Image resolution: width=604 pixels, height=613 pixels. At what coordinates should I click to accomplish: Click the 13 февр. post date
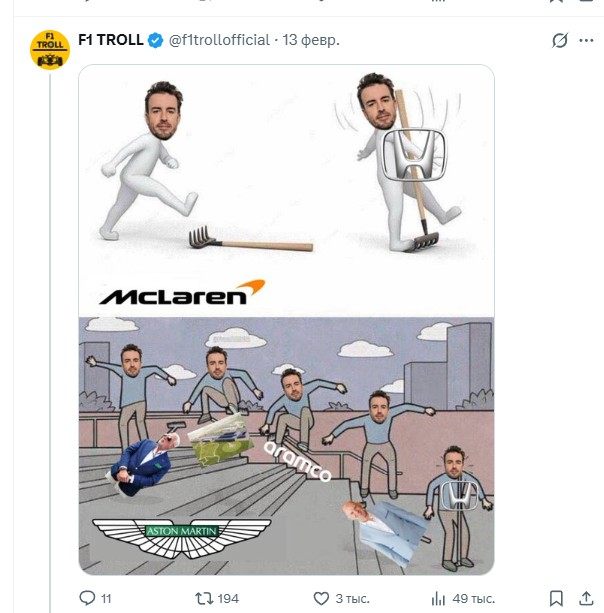[x=311, y=40]
